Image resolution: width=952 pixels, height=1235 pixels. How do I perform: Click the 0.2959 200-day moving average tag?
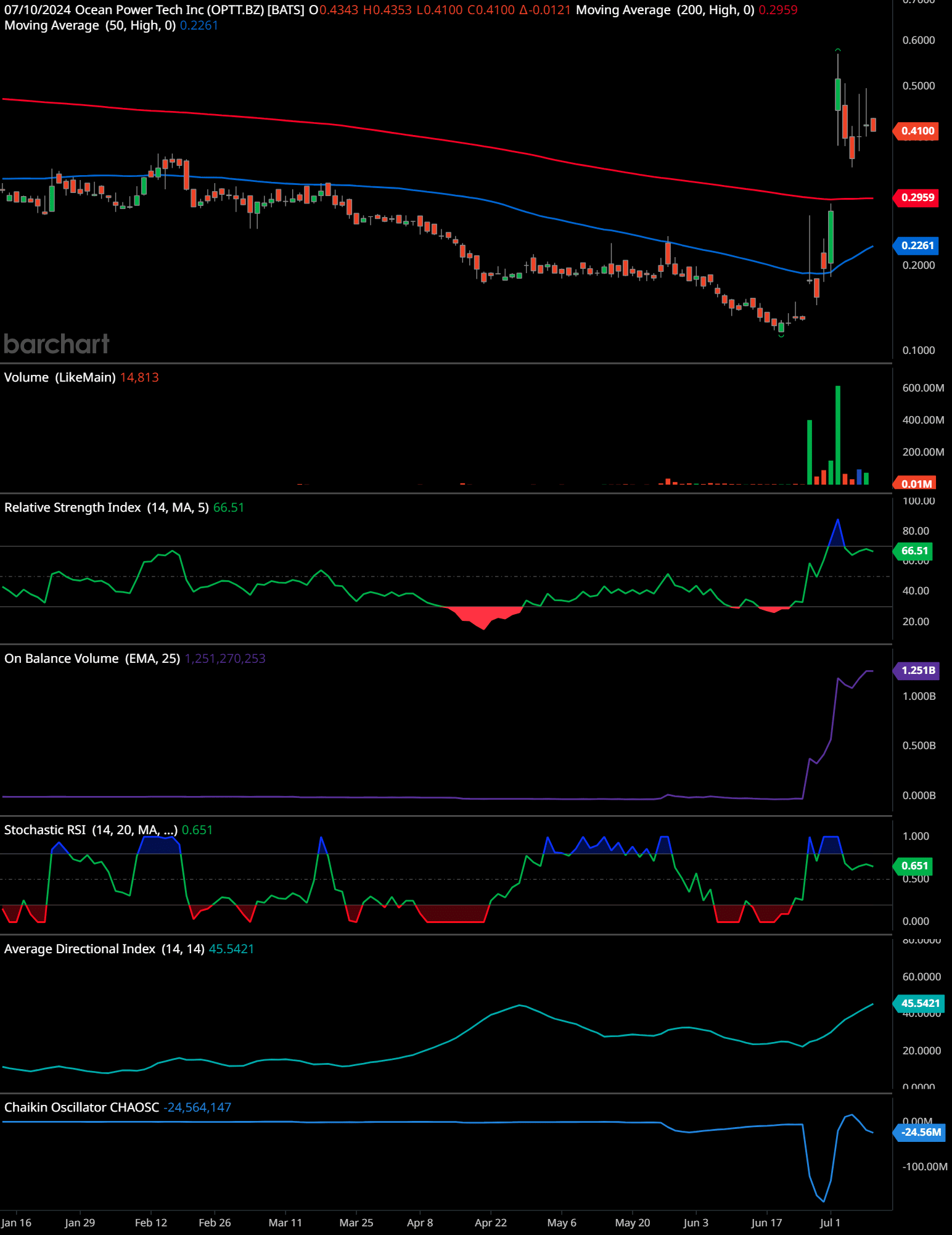(916, 197)
